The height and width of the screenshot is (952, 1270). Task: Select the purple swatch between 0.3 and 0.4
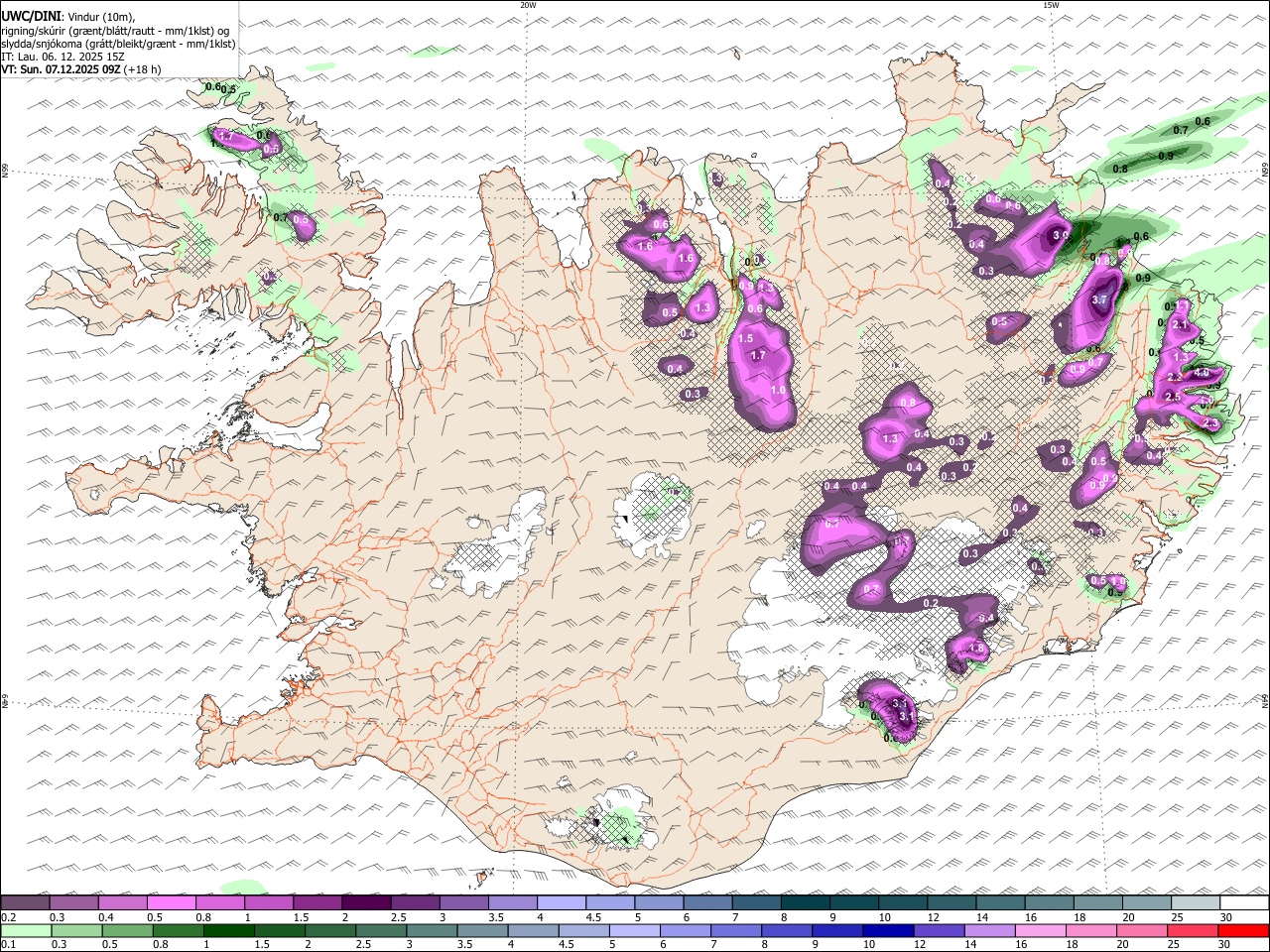(x=73, y=902)
